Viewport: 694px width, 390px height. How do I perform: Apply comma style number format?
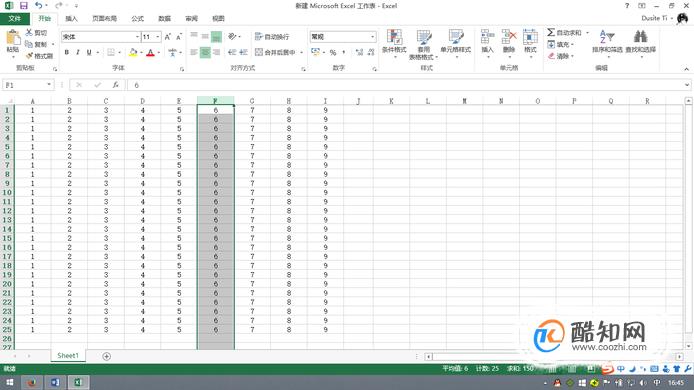(x=343, y=52)
